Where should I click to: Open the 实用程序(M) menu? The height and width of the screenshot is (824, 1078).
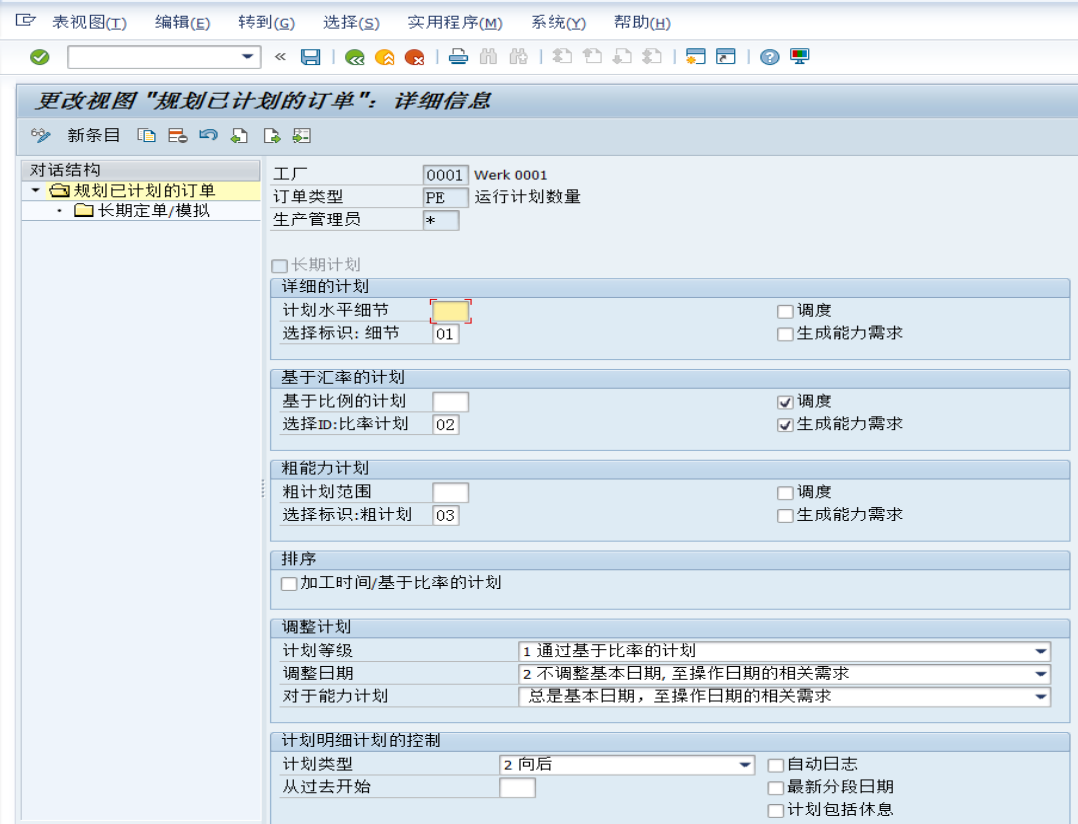coord(455,23)
